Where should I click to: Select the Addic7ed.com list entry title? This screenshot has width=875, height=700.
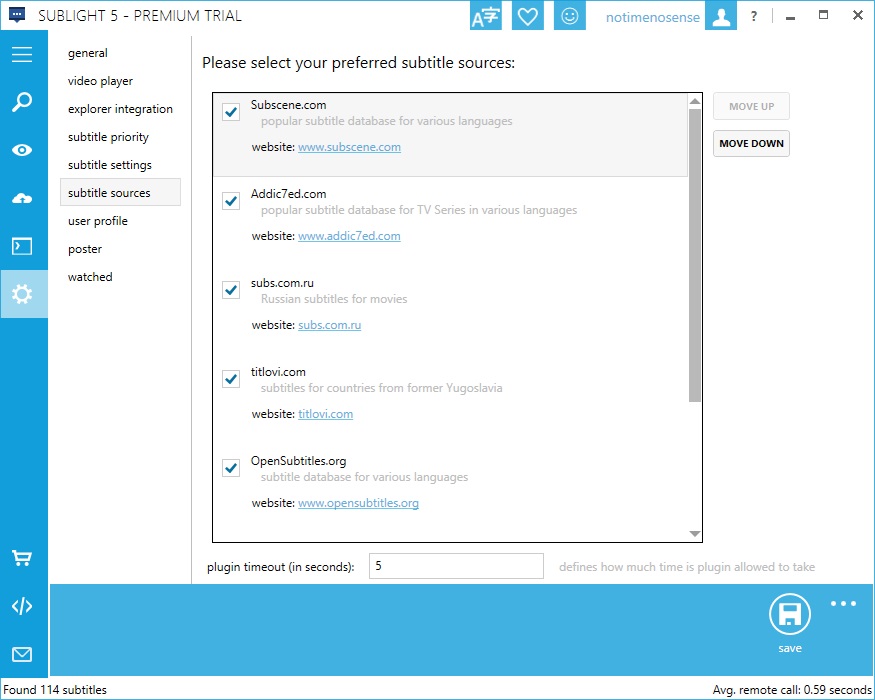289,194
